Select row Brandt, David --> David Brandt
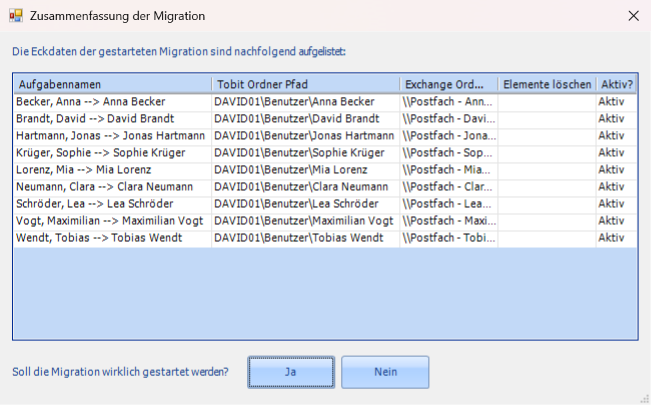 [325, 119]
